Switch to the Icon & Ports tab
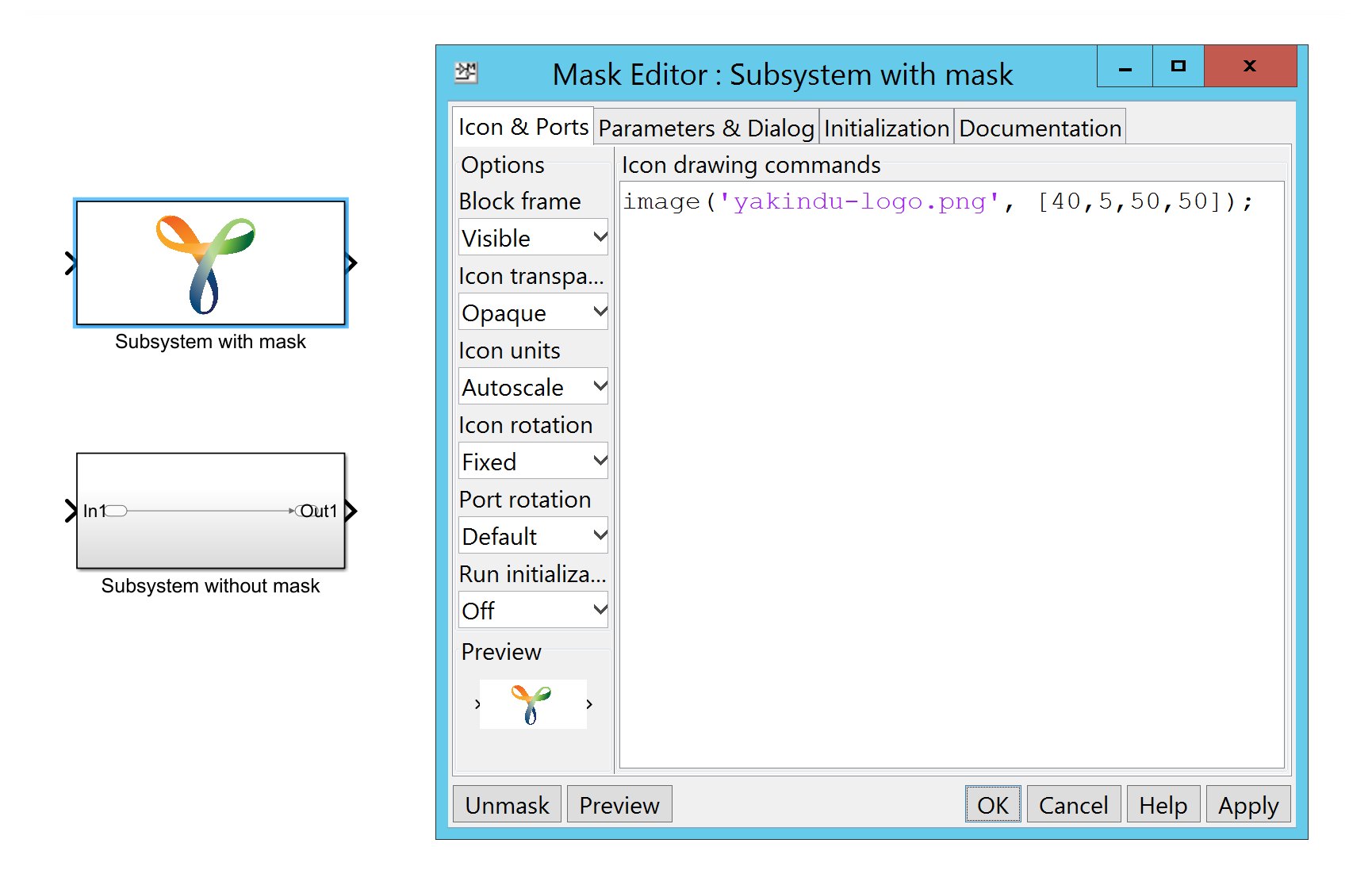 click(x=523, y=126)
